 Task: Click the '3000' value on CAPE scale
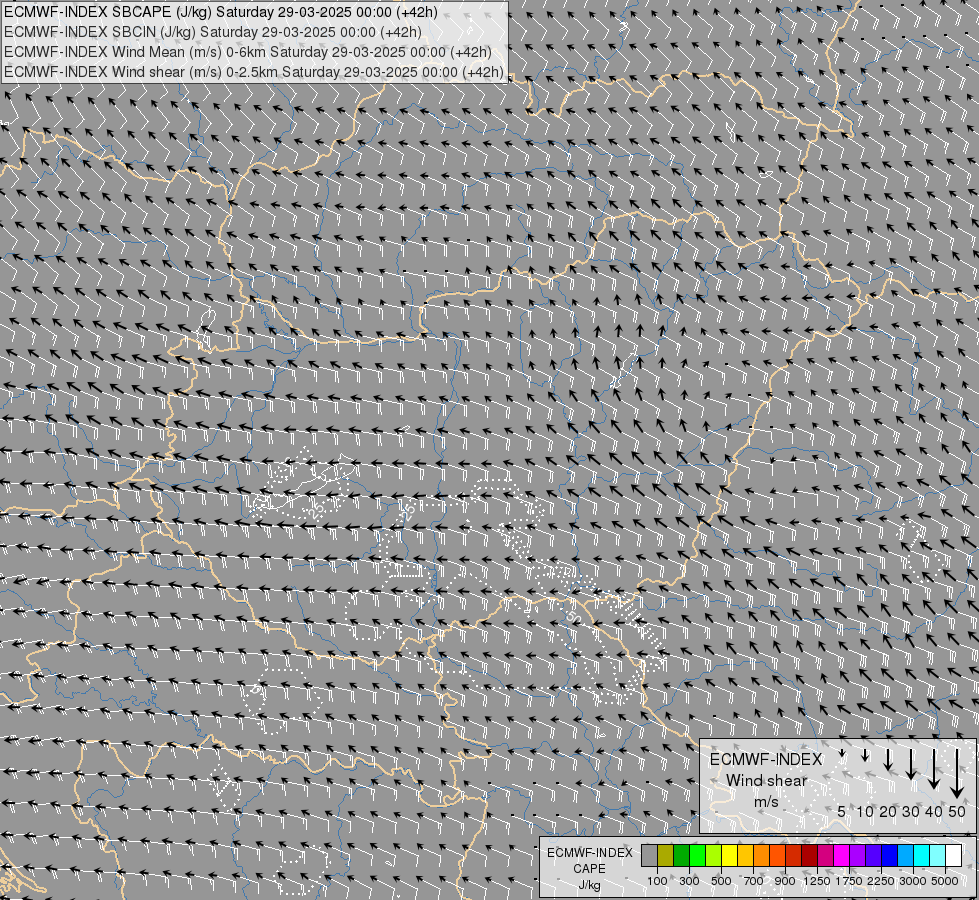click(912, 881)
